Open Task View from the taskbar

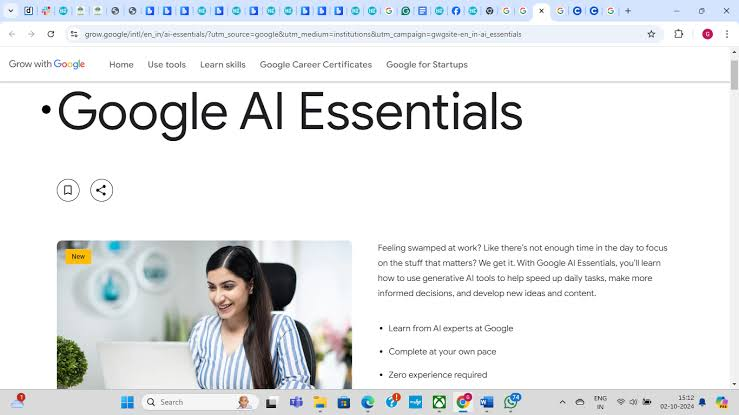click(271, 402)
